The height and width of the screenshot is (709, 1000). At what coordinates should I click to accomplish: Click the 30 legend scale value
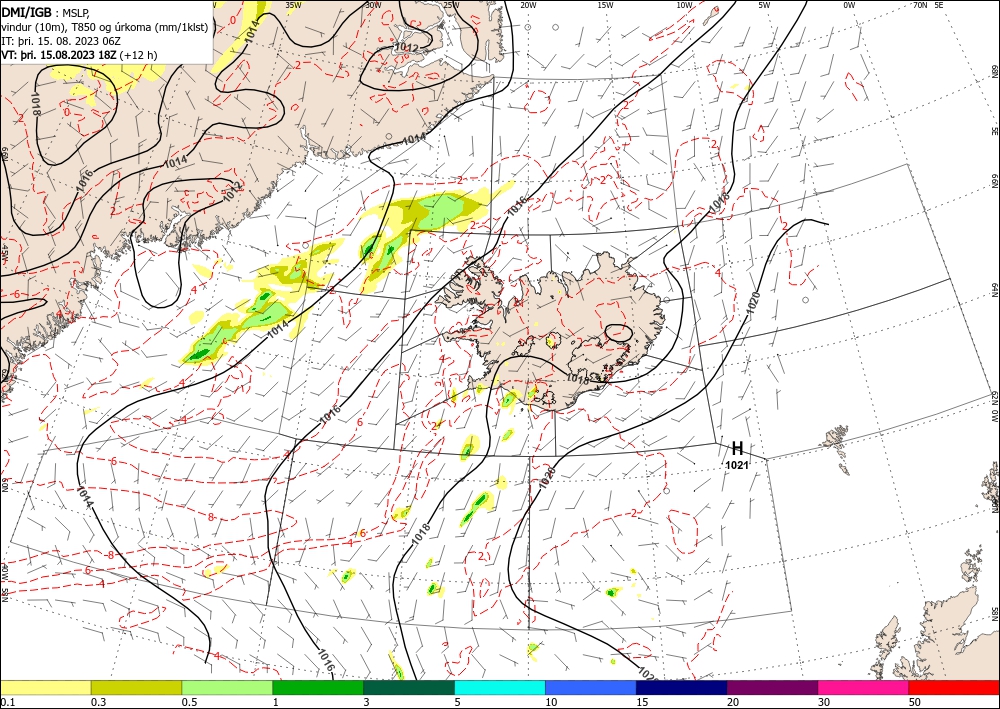825,702
